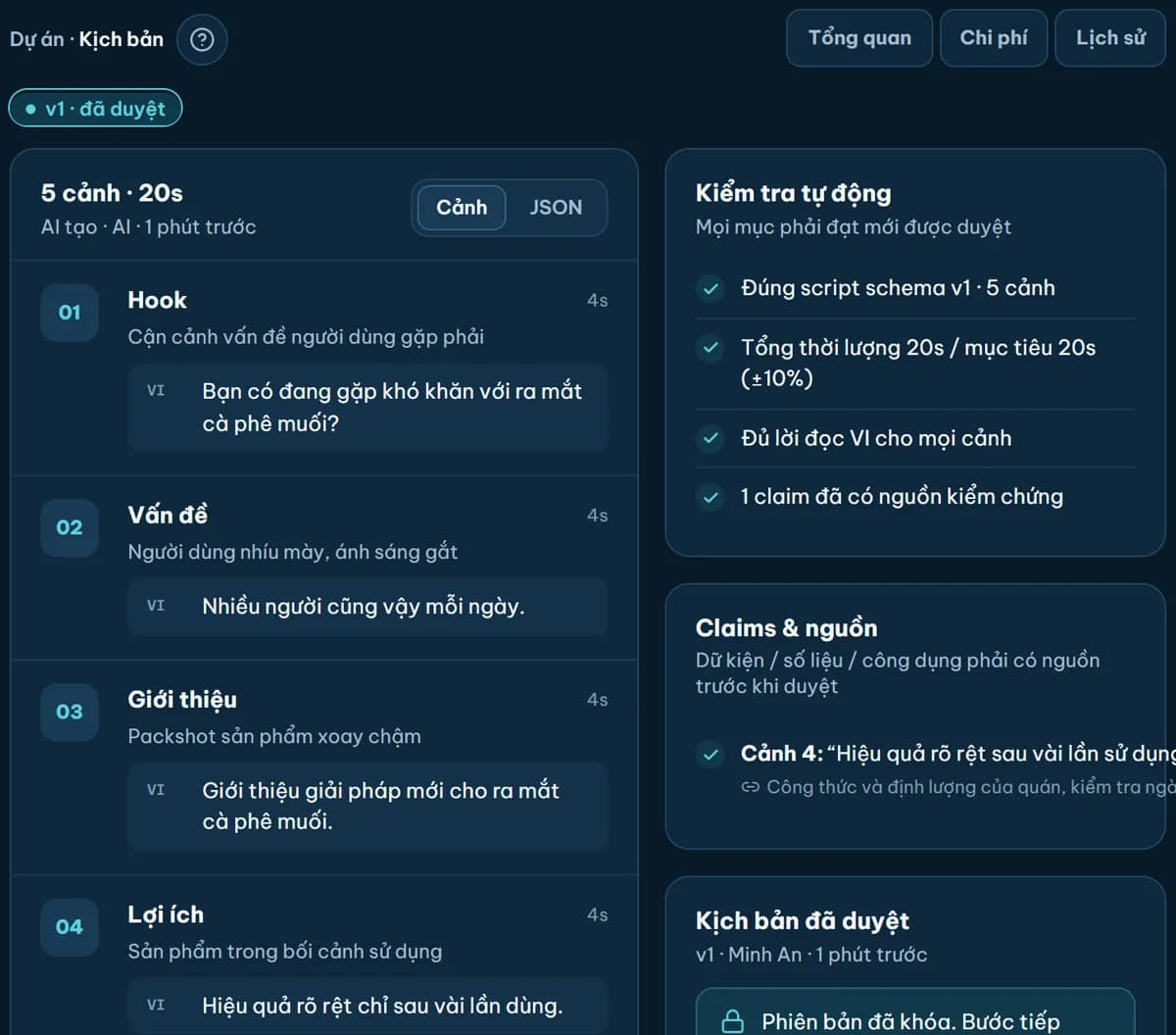This screenshot has height=1035, width=1176.
Task: Select scene number badge 03
Action: click(x=70, y=712)
